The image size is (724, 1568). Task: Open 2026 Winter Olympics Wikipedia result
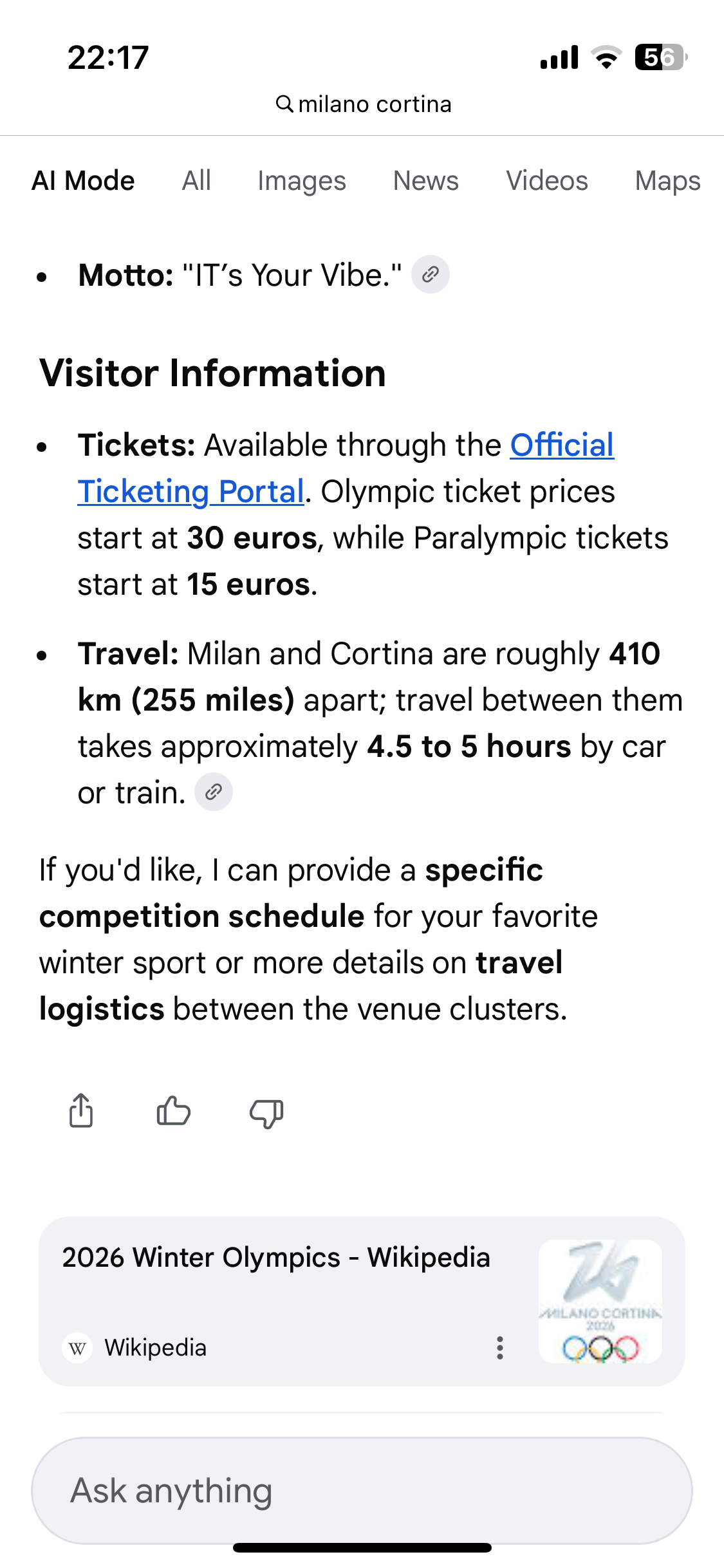point(276,1258)
